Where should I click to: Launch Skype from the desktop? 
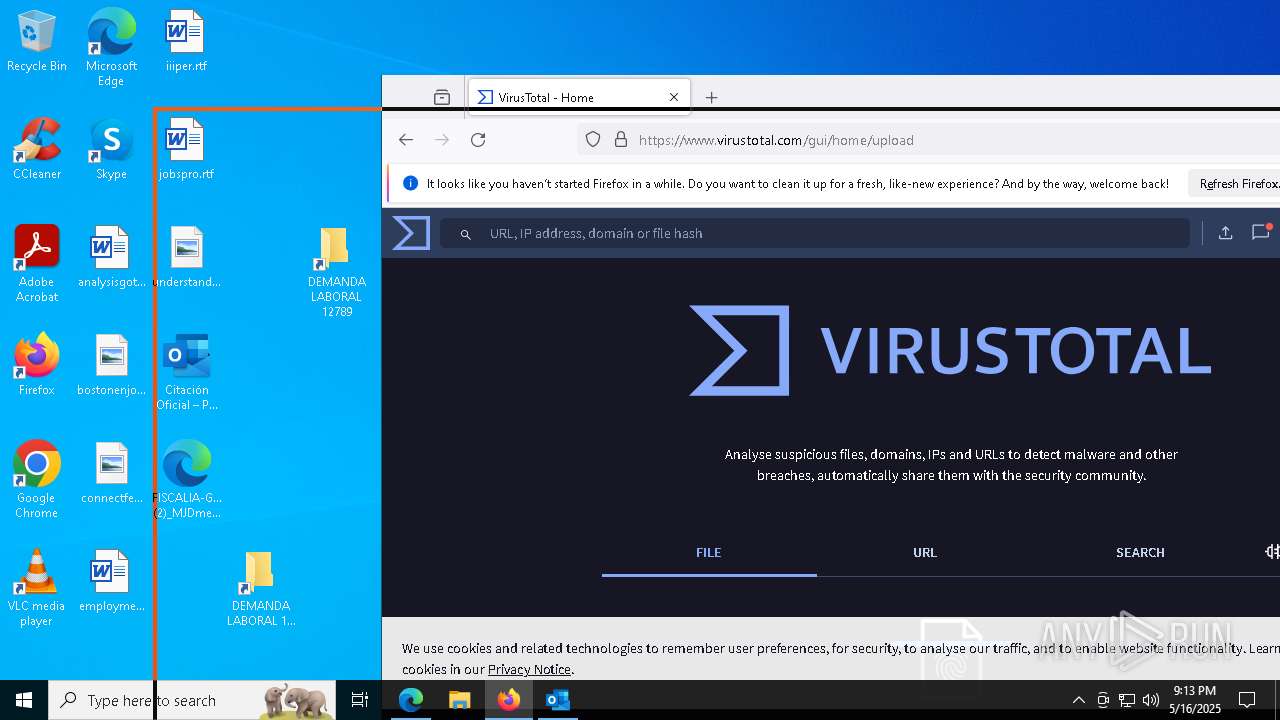click(x=111, y=150)
